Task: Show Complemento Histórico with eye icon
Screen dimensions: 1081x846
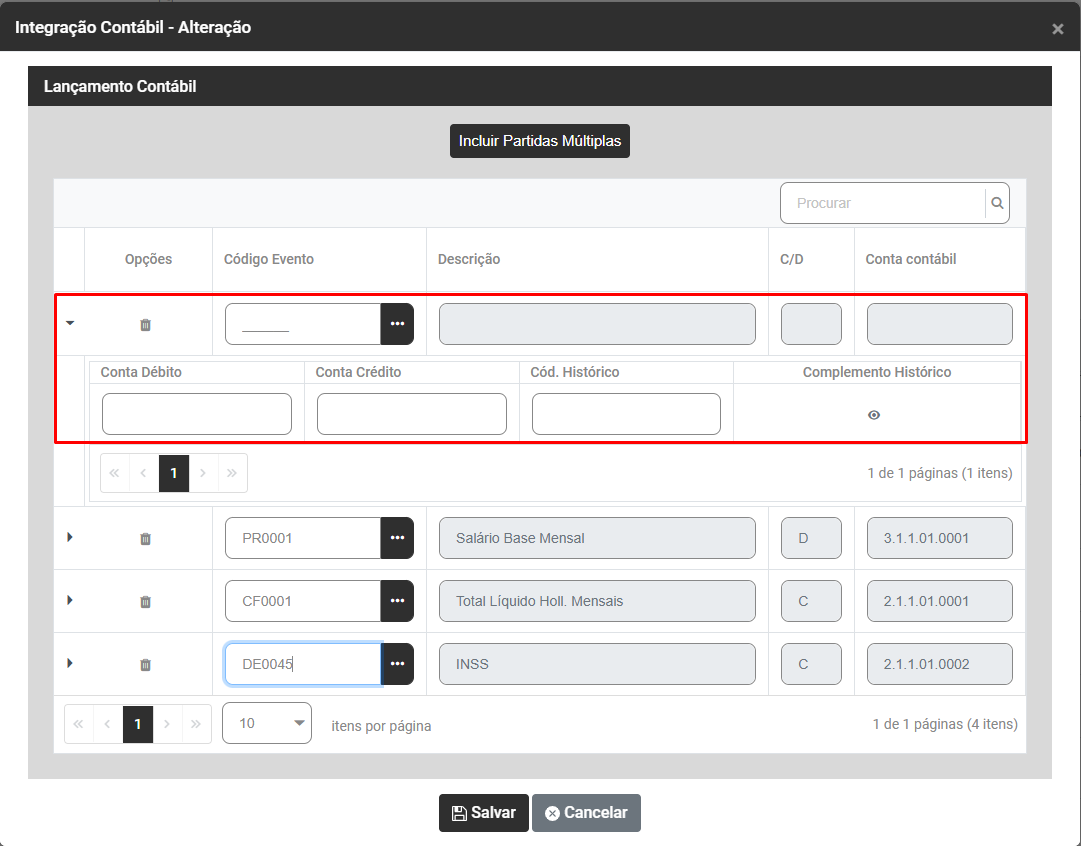Action: point(874,415)
